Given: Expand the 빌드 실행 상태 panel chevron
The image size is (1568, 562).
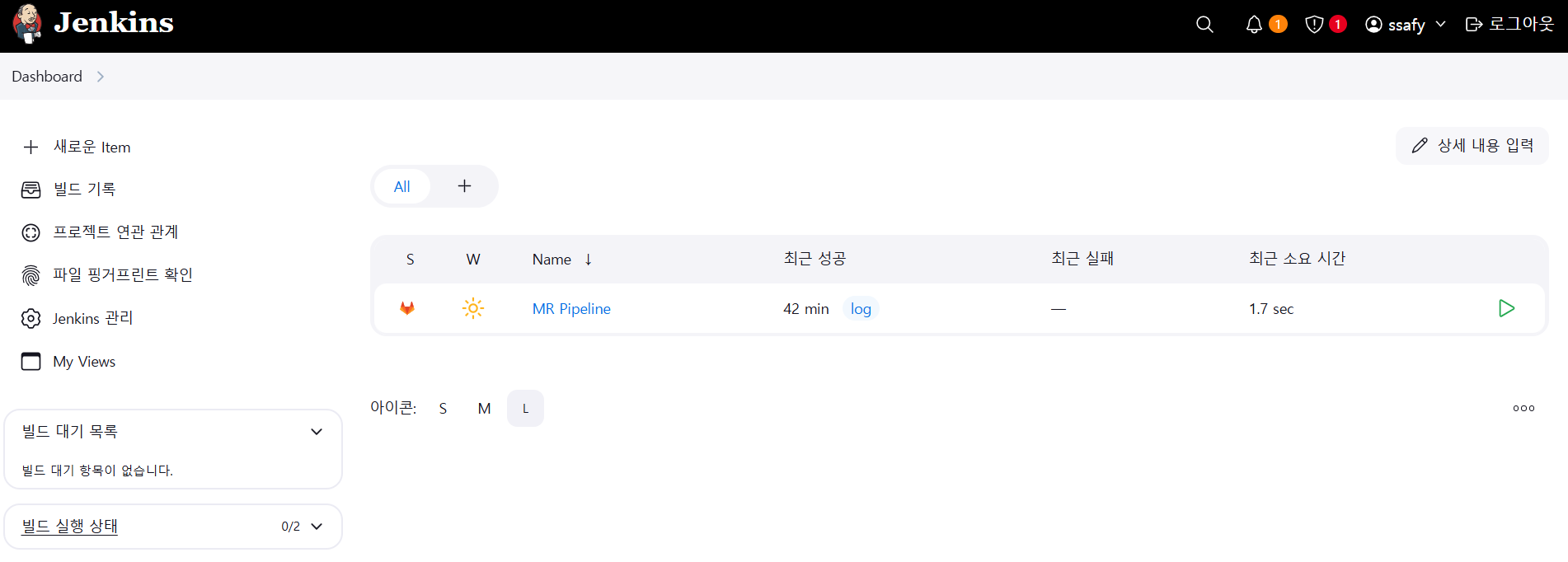Looking at the screenshot, I should (316, 527).
